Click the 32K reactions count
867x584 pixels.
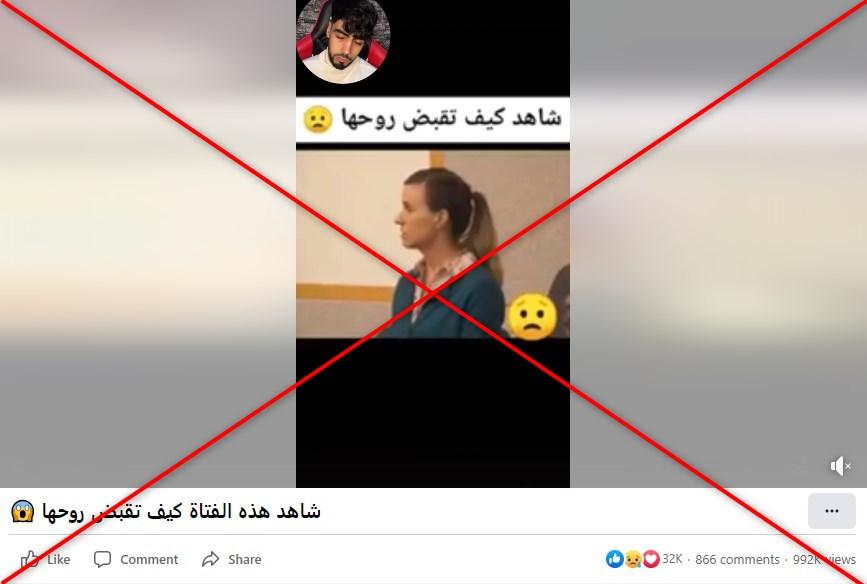[x=672, y=559]
